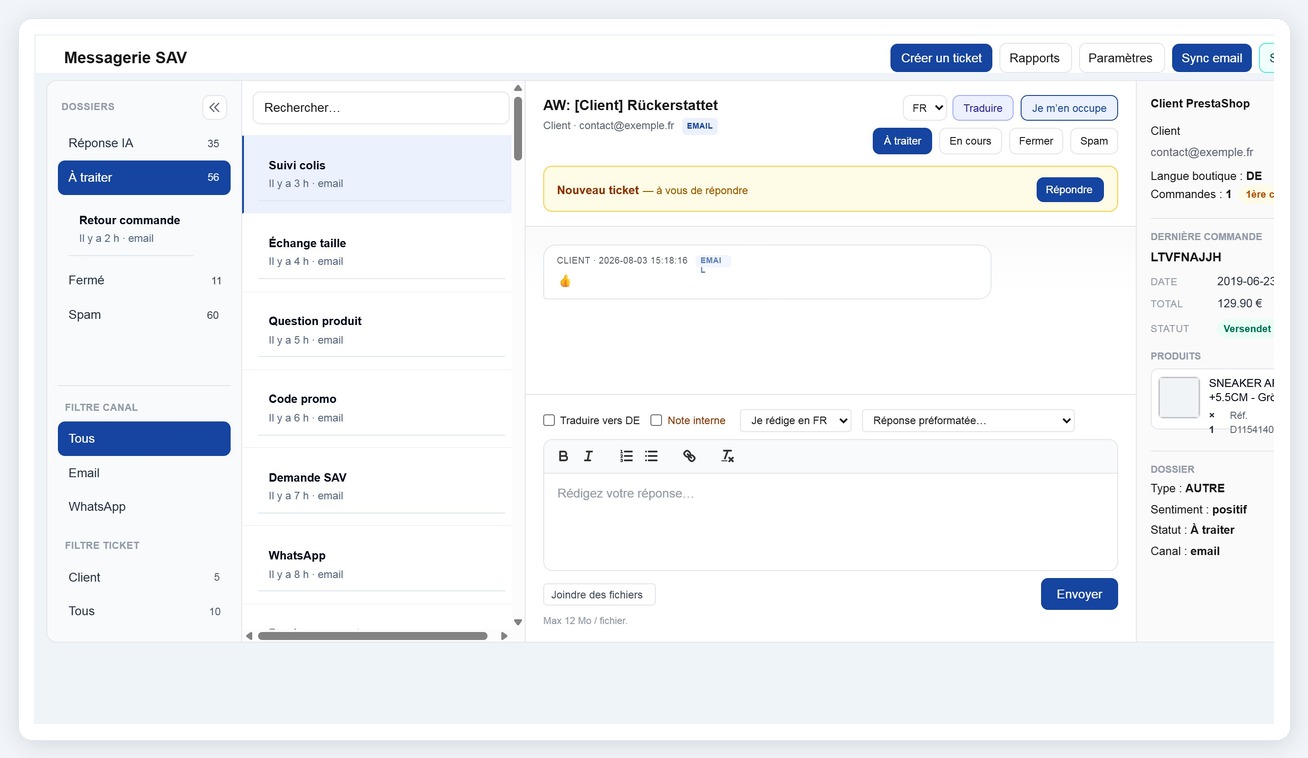Image resolution: width=1308 pixels, height=758 pixels.
Task: Click the contact@exemple.fr in client panel
Action: click(x=1202, y=152)
